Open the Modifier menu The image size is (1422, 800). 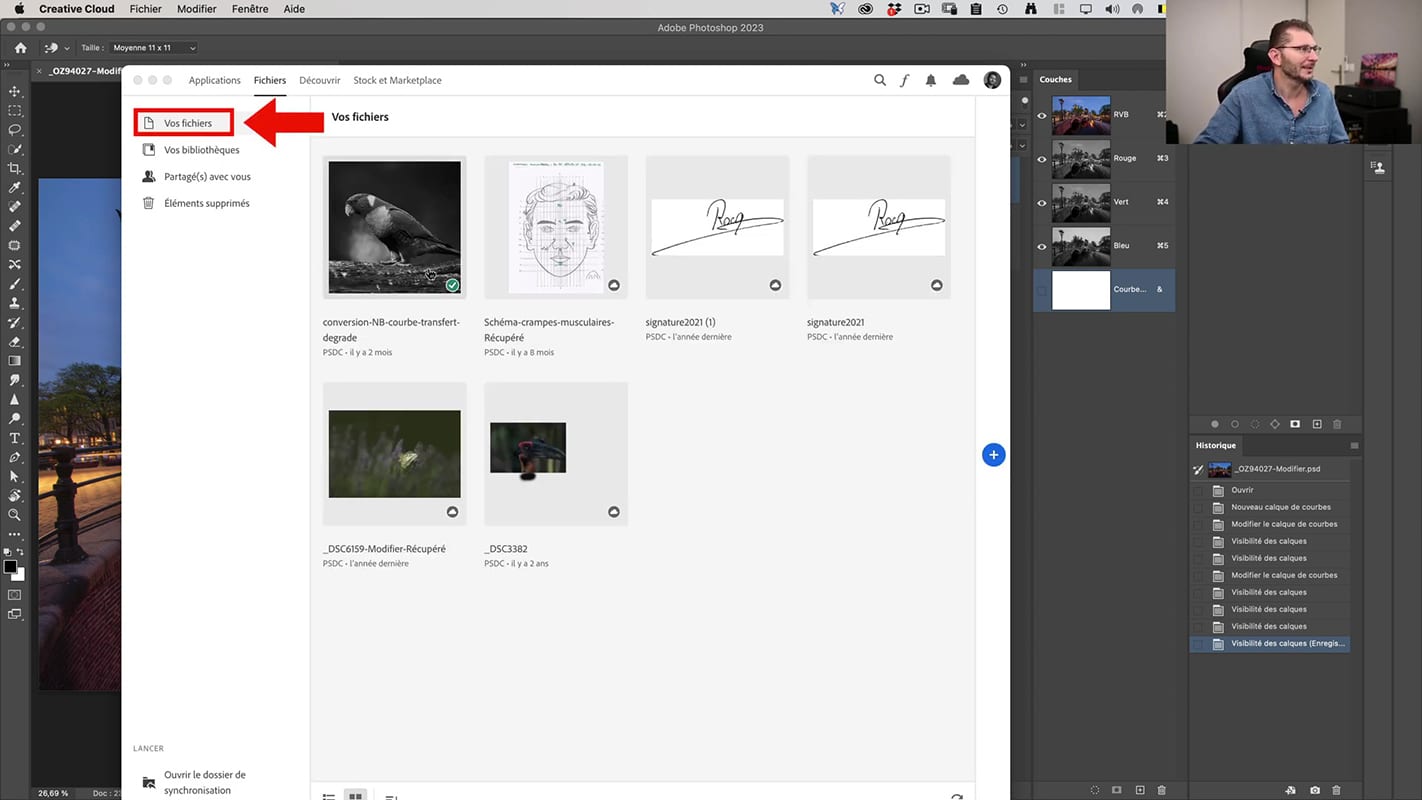click(x=197, y=9)
